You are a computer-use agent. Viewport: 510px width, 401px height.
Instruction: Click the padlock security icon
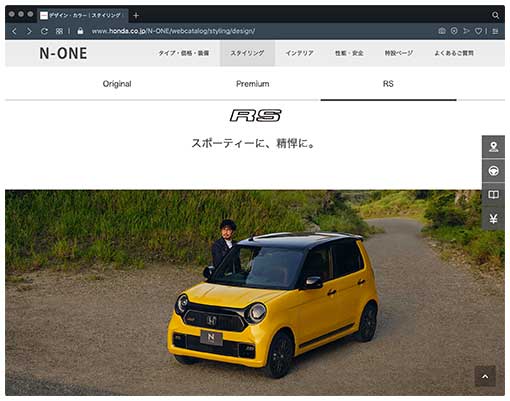(80, 31)
